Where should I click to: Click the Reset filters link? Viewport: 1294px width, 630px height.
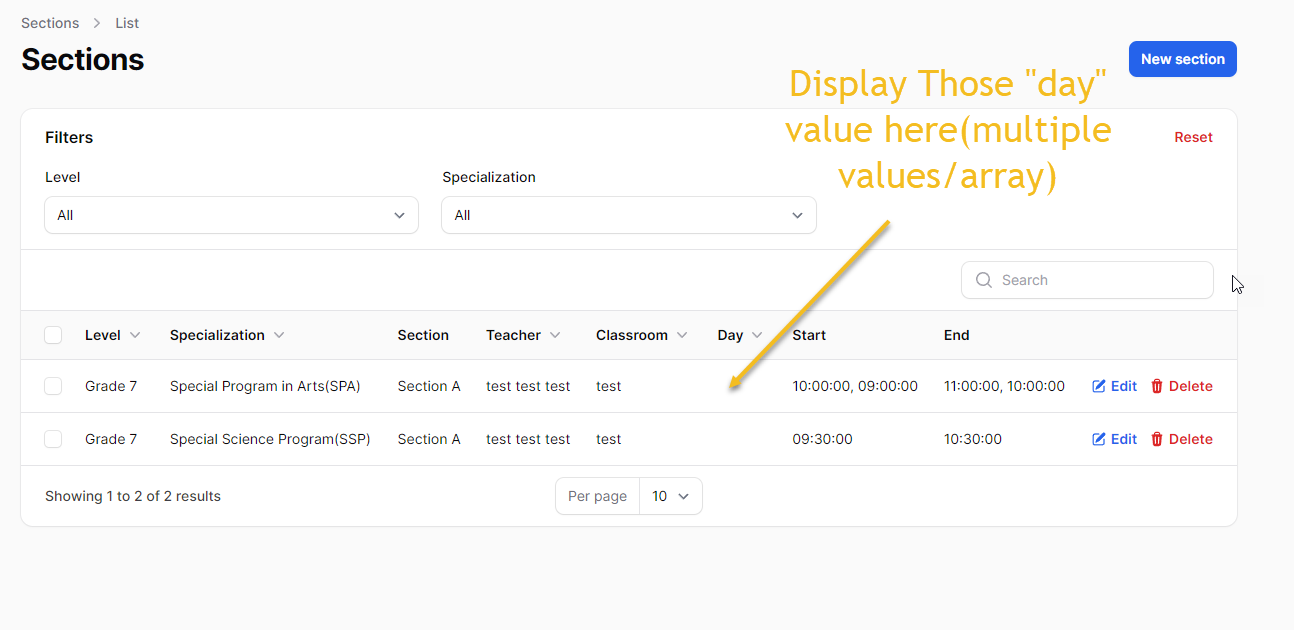tap(1193, 136)
